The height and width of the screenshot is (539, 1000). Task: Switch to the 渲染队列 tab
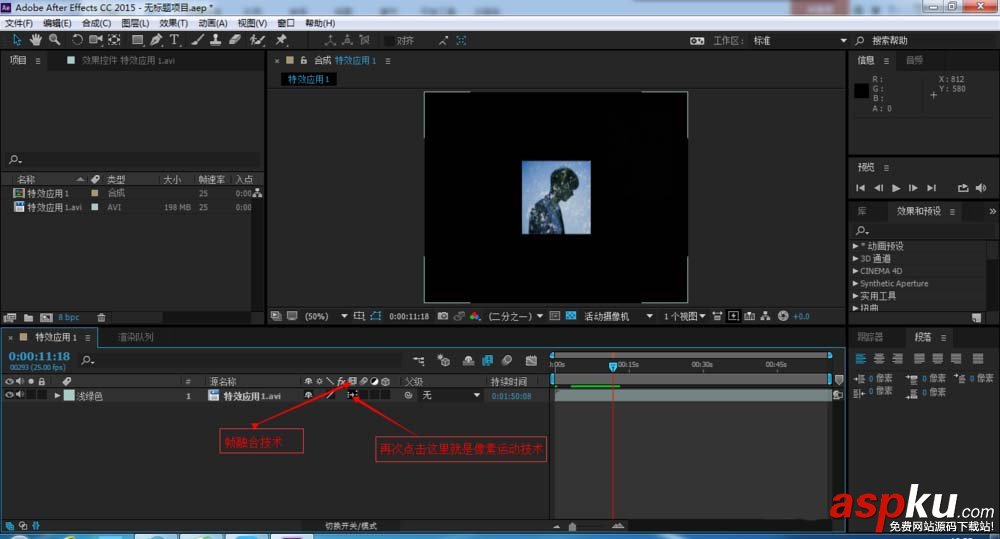136,338
